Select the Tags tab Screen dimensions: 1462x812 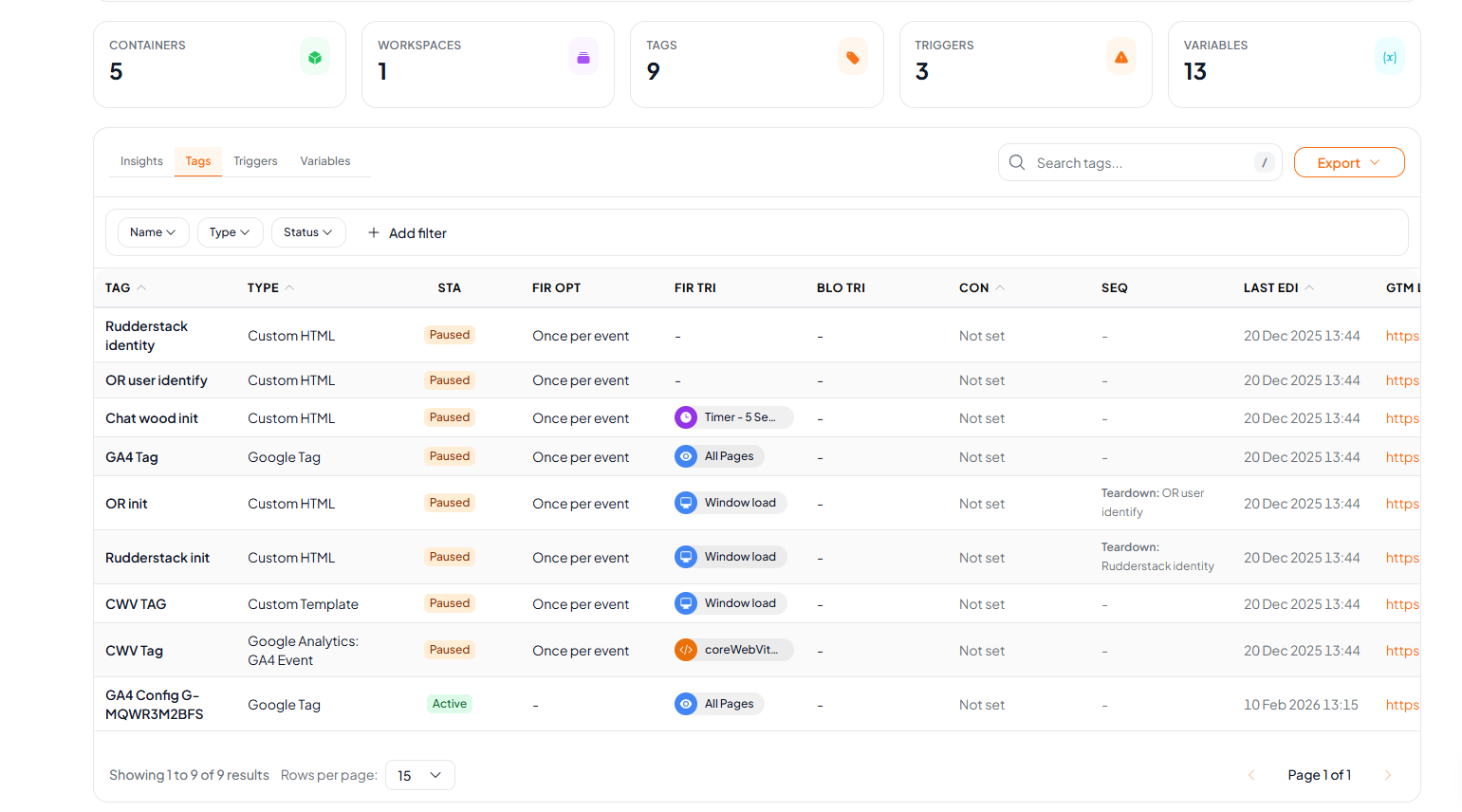coord(198,161)
